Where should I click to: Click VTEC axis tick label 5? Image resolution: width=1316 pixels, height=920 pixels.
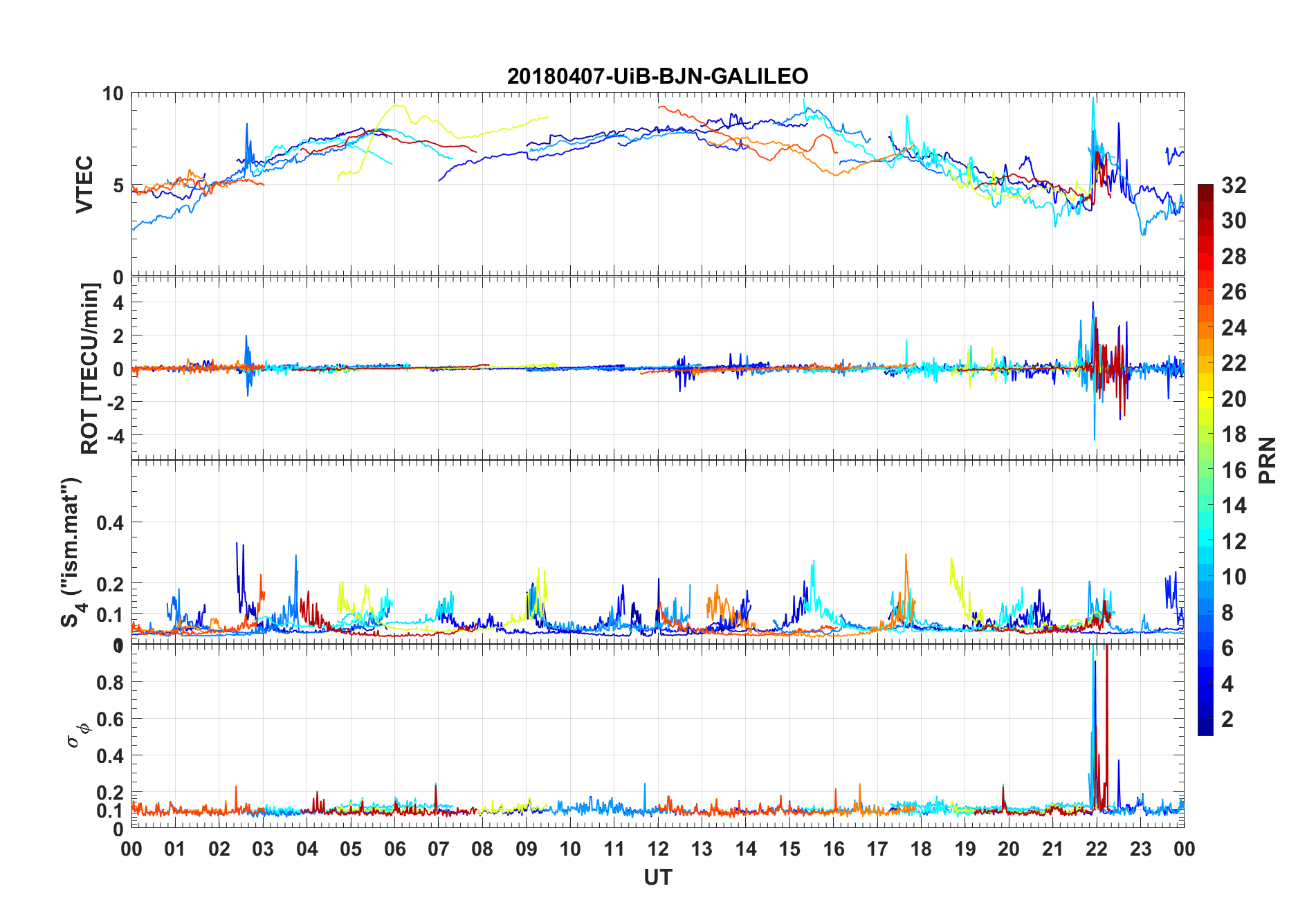tap(118, 185)
